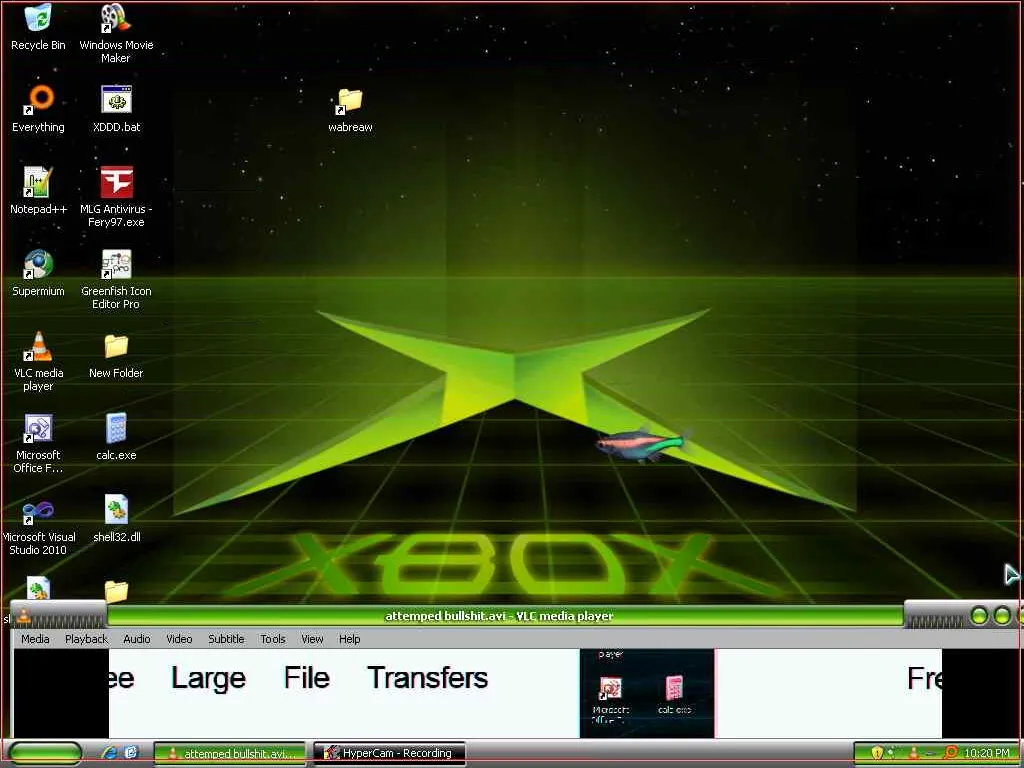Click the green Start button
Screen dimensions: 1024x768
(x=46, y=753)
